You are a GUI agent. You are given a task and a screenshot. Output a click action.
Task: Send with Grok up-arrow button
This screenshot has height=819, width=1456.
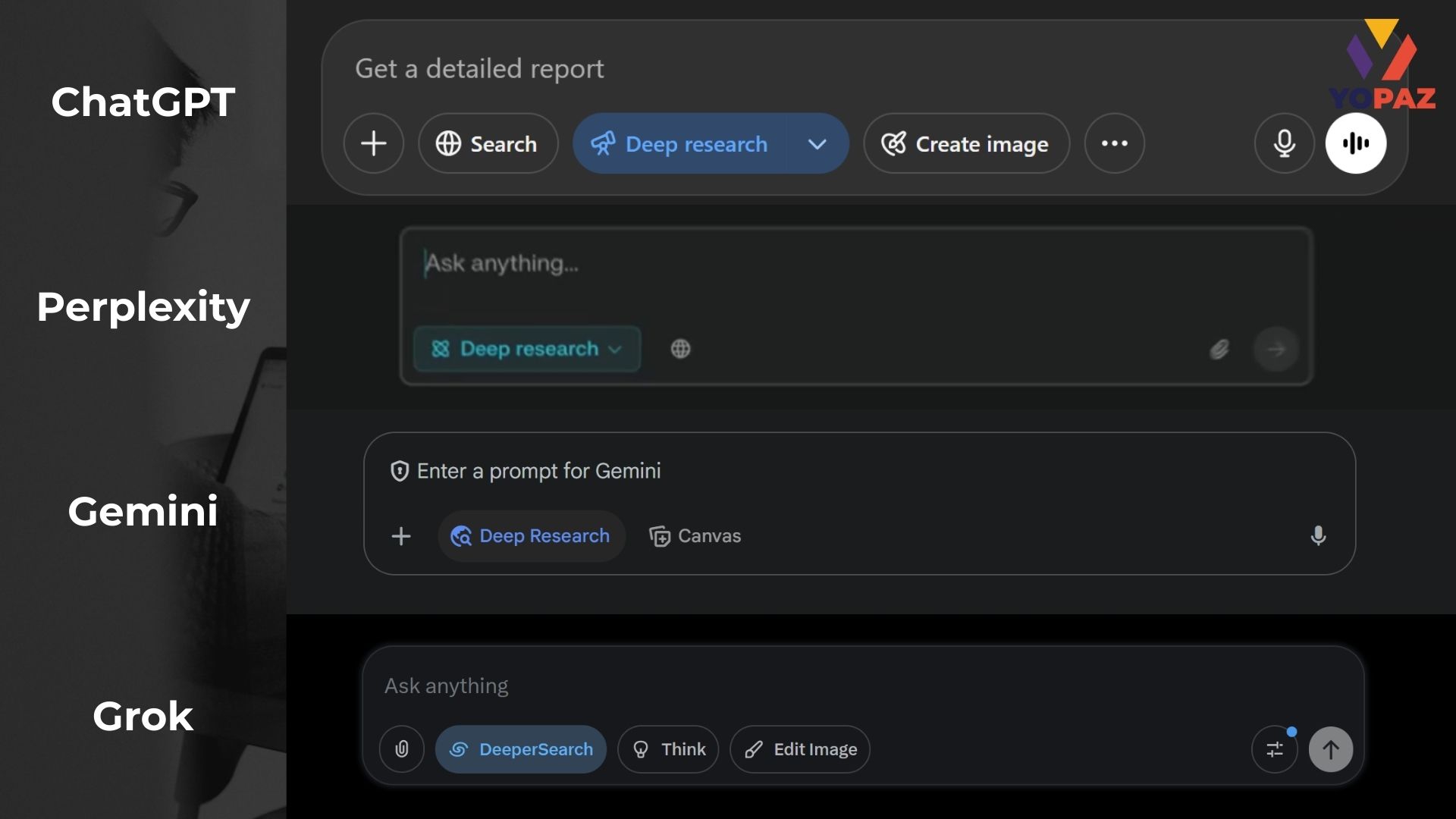[1331, 749]
